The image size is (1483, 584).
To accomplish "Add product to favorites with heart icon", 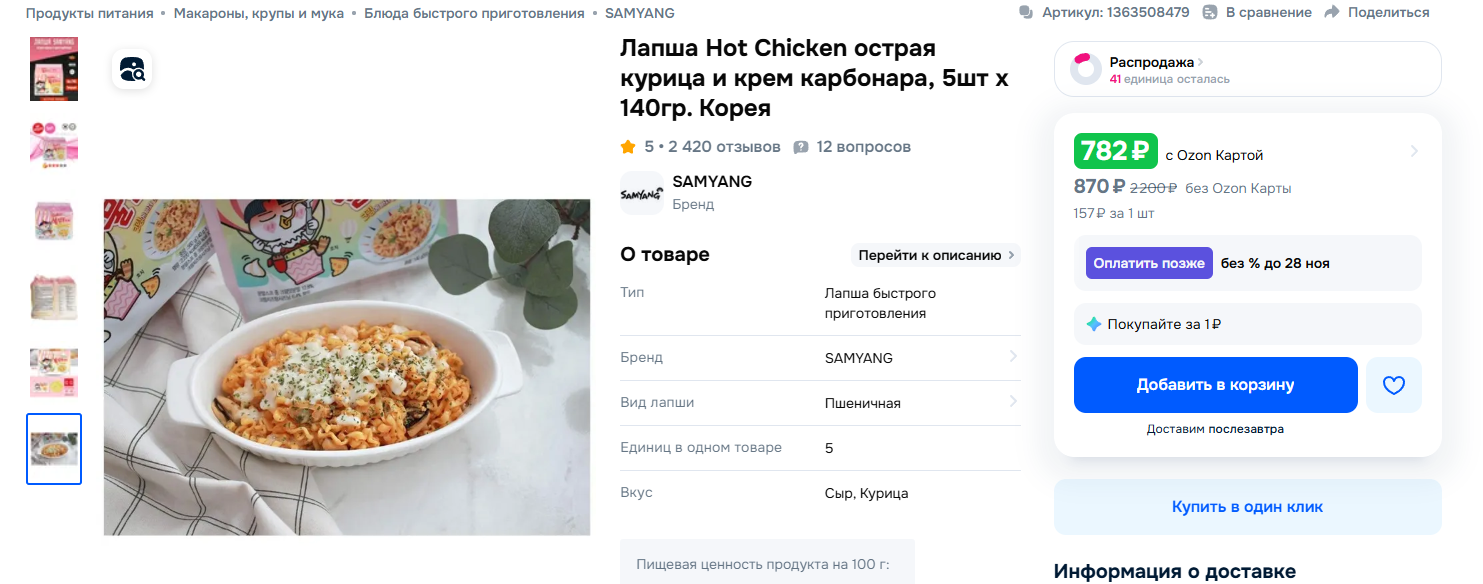I will pyautogui.click(x=1393, y=385).
